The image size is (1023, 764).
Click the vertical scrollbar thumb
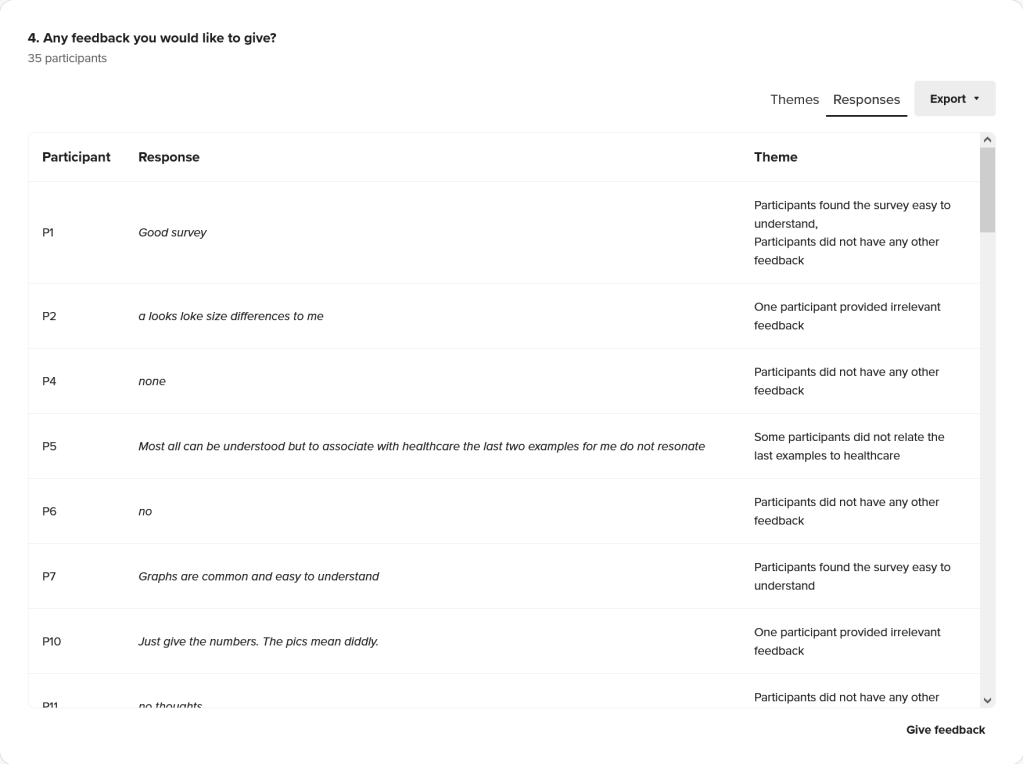(x=988, y=190)
